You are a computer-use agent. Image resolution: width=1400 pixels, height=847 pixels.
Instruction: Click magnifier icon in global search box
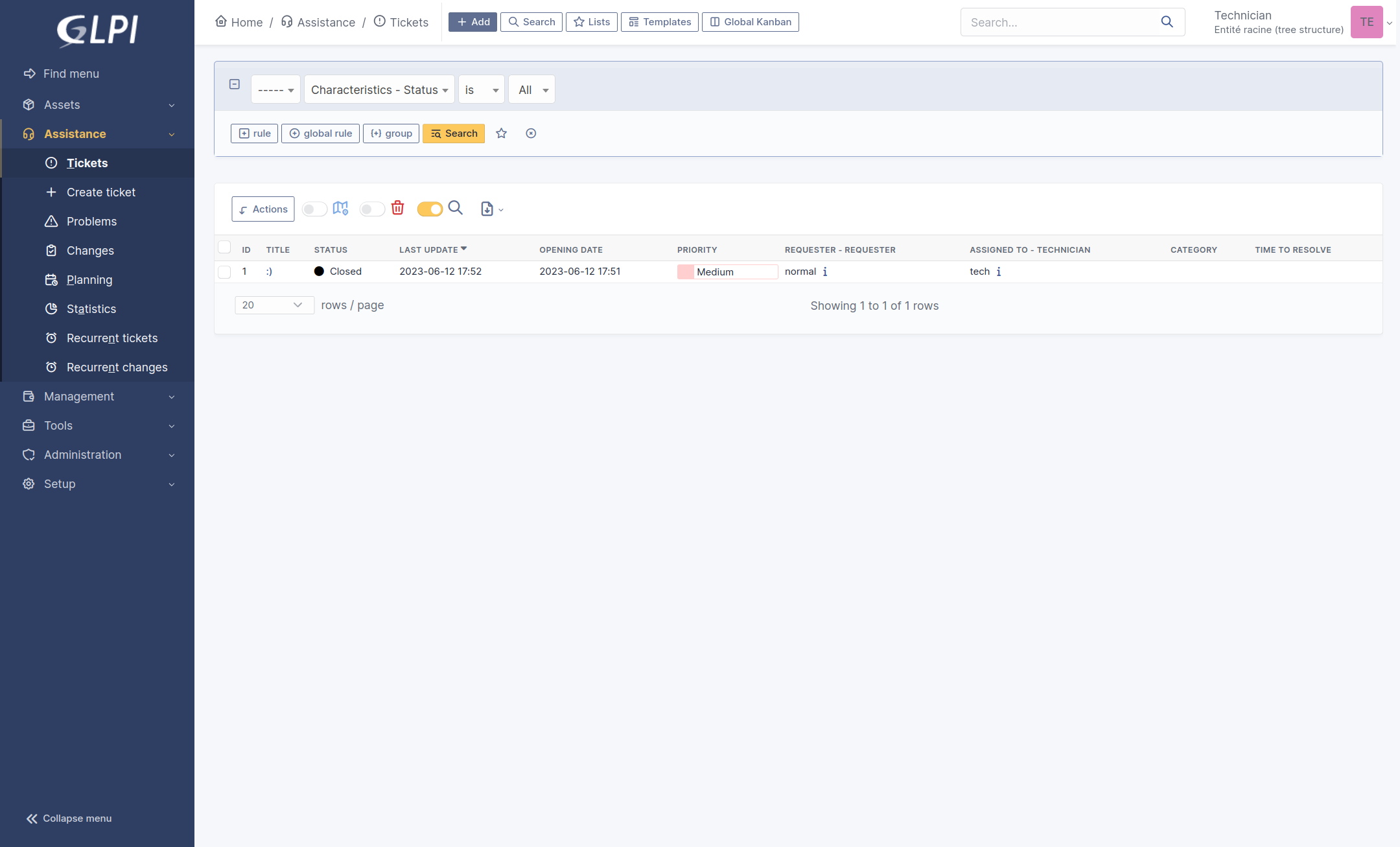pyautogui.click(x=1167, y=22)
